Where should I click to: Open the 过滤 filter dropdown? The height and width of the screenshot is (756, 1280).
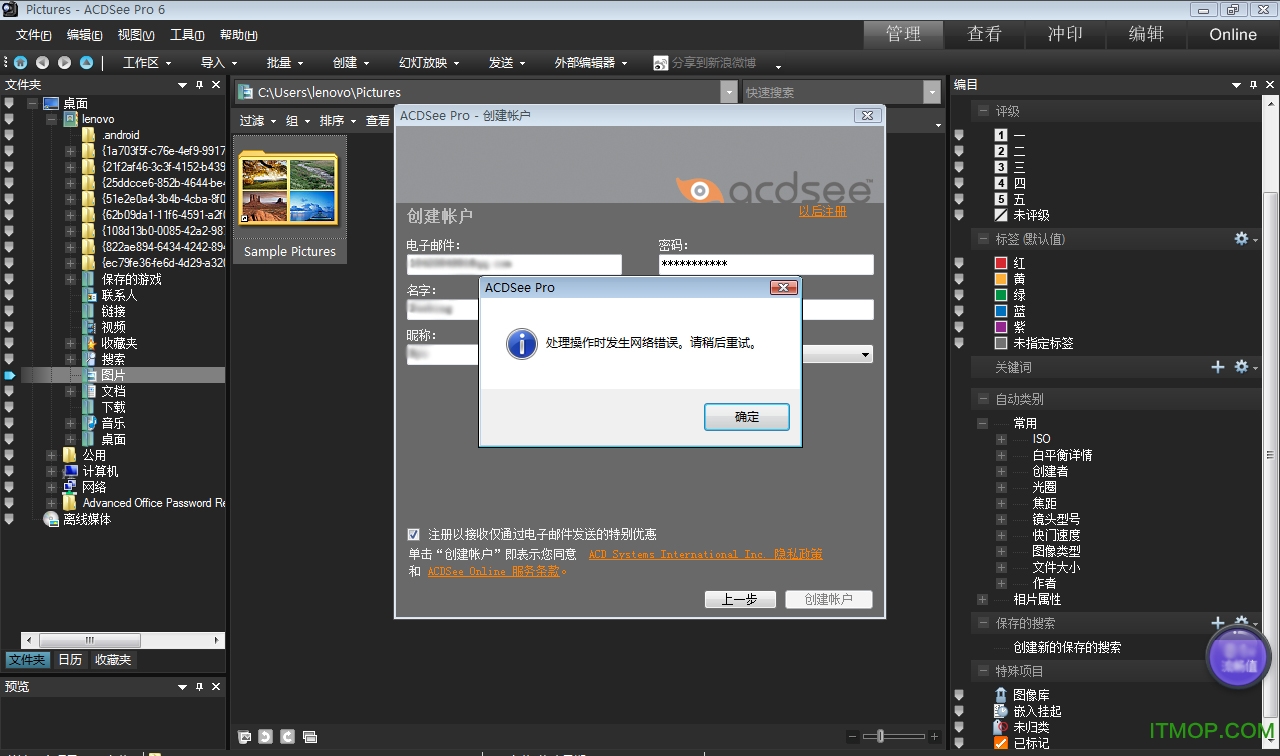tap(258, 121)
